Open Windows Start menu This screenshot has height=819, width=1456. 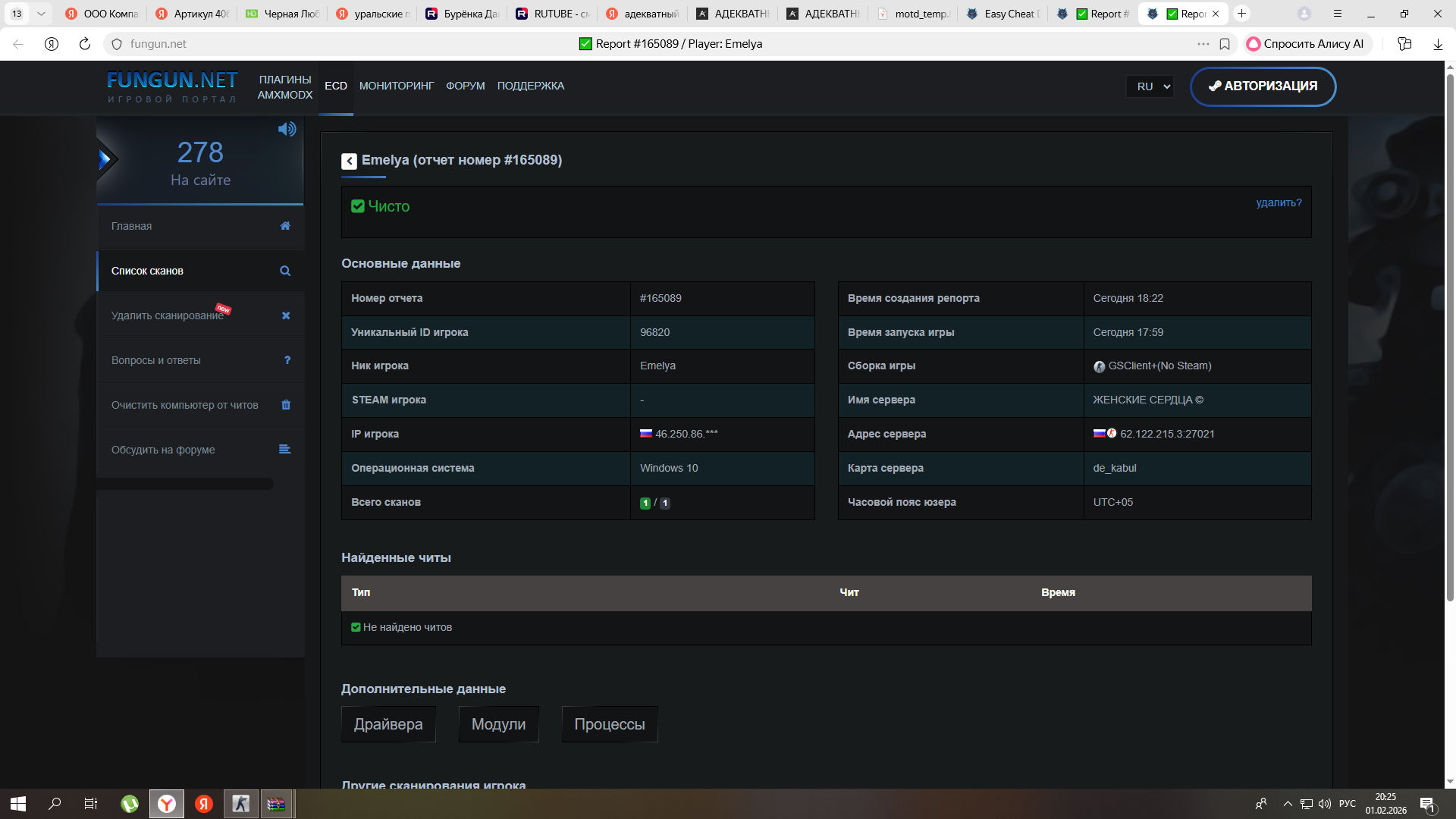pyautogui.click(x=18, y=804)
